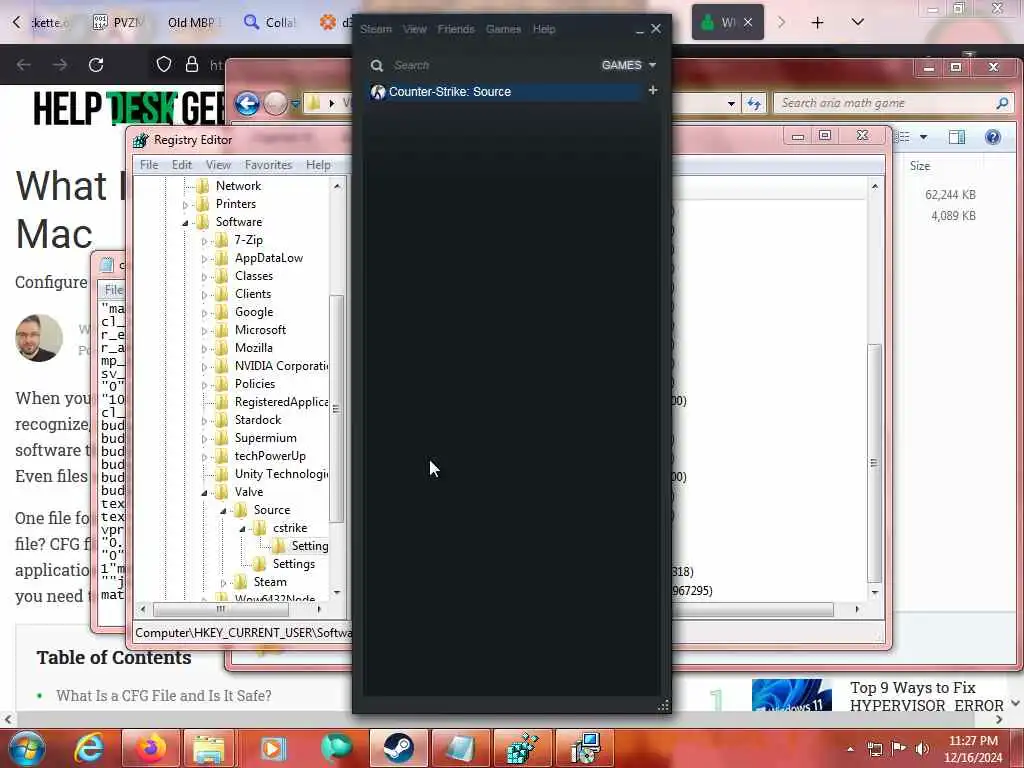This screenshot has height=768, width=1024.
Task: Open Steam menu in Steam window
Action: 376,29
